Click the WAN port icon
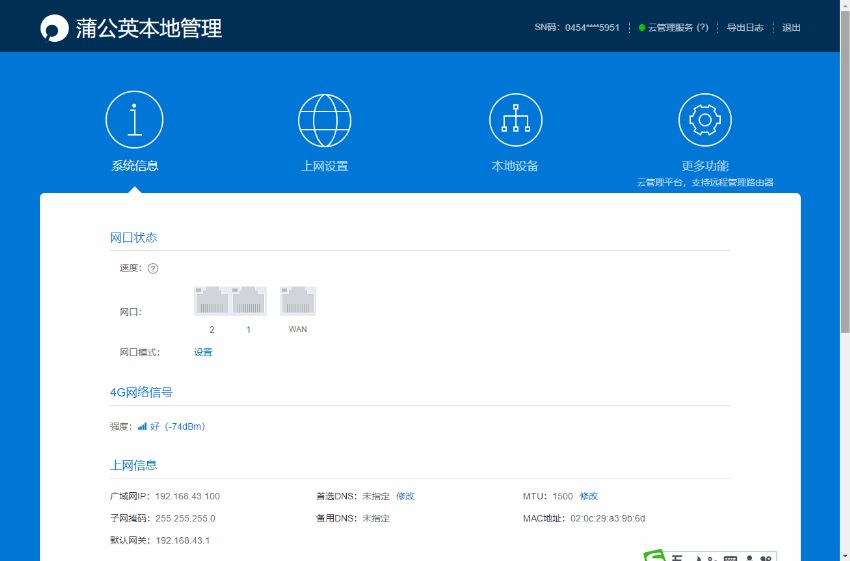 tap(298, 301)
